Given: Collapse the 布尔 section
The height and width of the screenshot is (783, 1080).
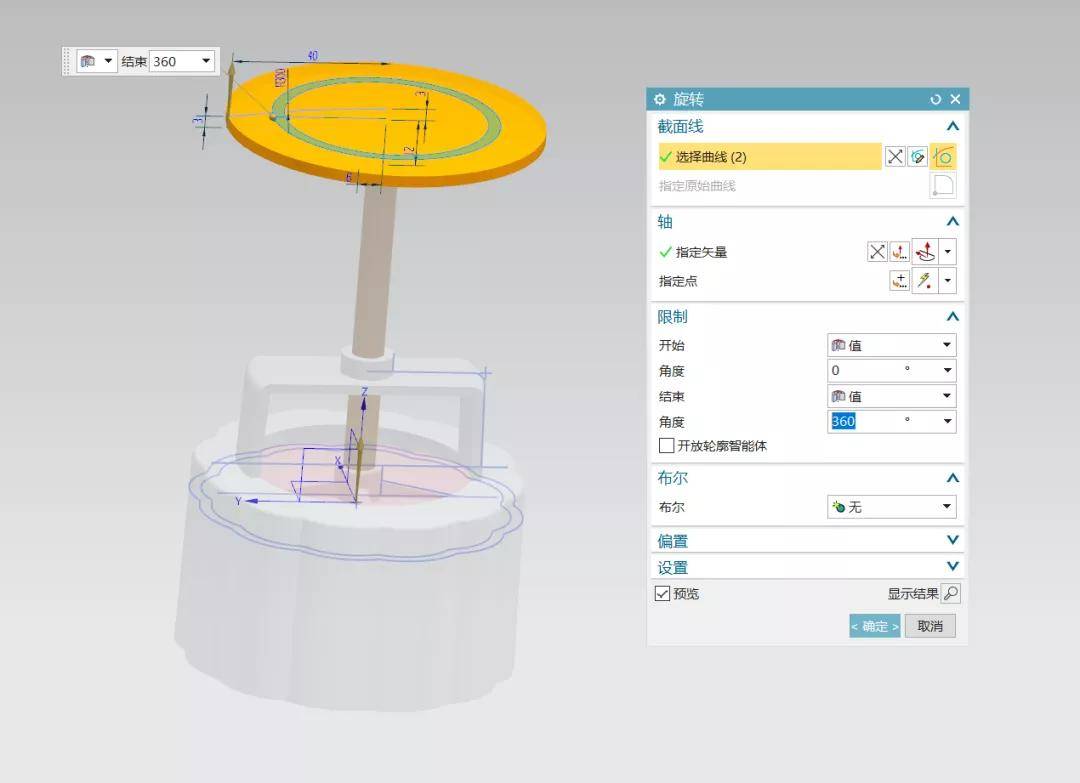Looking at the screenshot, I should coord(953,478).
